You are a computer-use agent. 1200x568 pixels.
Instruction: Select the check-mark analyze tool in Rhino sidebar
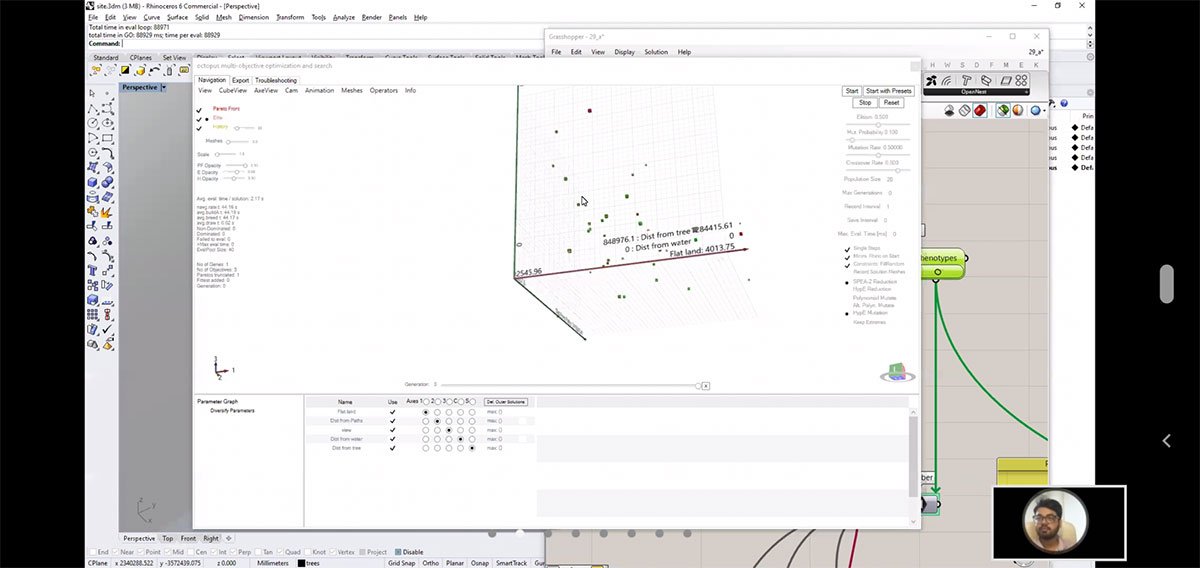point(107,328)
